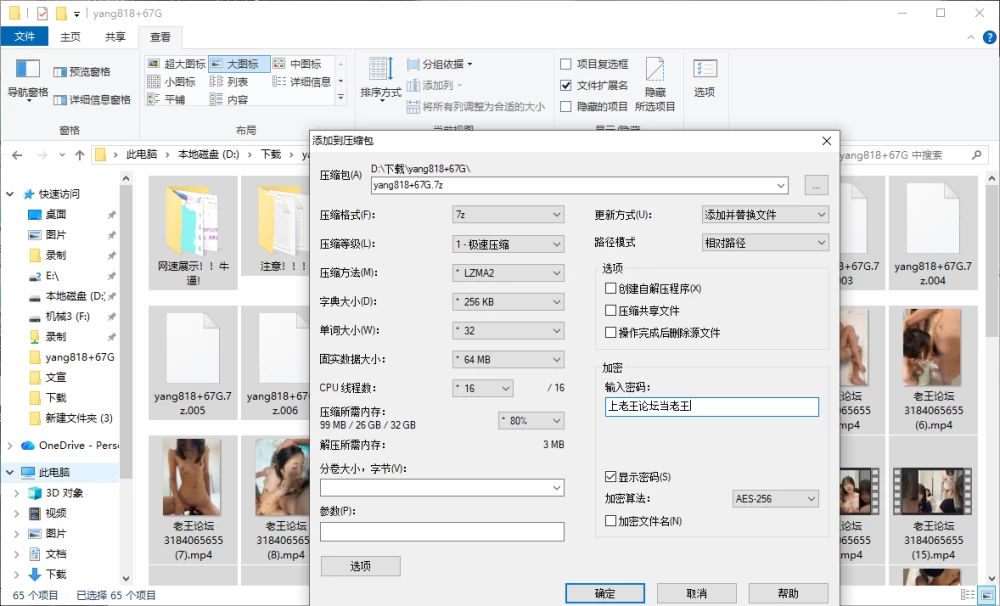Image resolution: width=1000 pixels, height=606 pixels.
Task: Open Folder Options (选项) in ribbon
Action: (x=704, y=78)
